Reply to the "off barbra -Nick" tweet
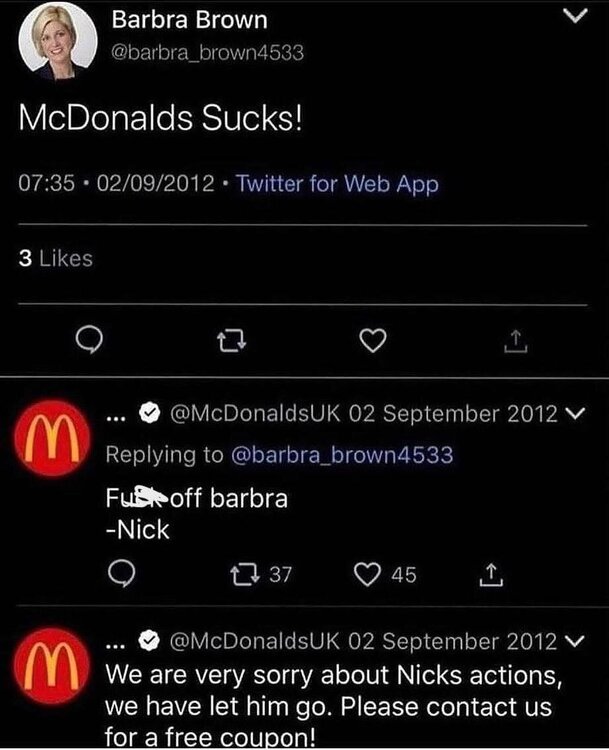609x750 pixels. 120,574
